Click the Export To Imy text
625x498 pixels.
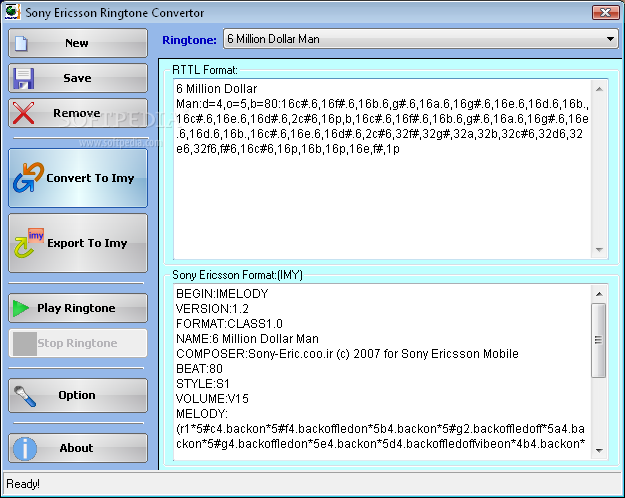(87, 243)
